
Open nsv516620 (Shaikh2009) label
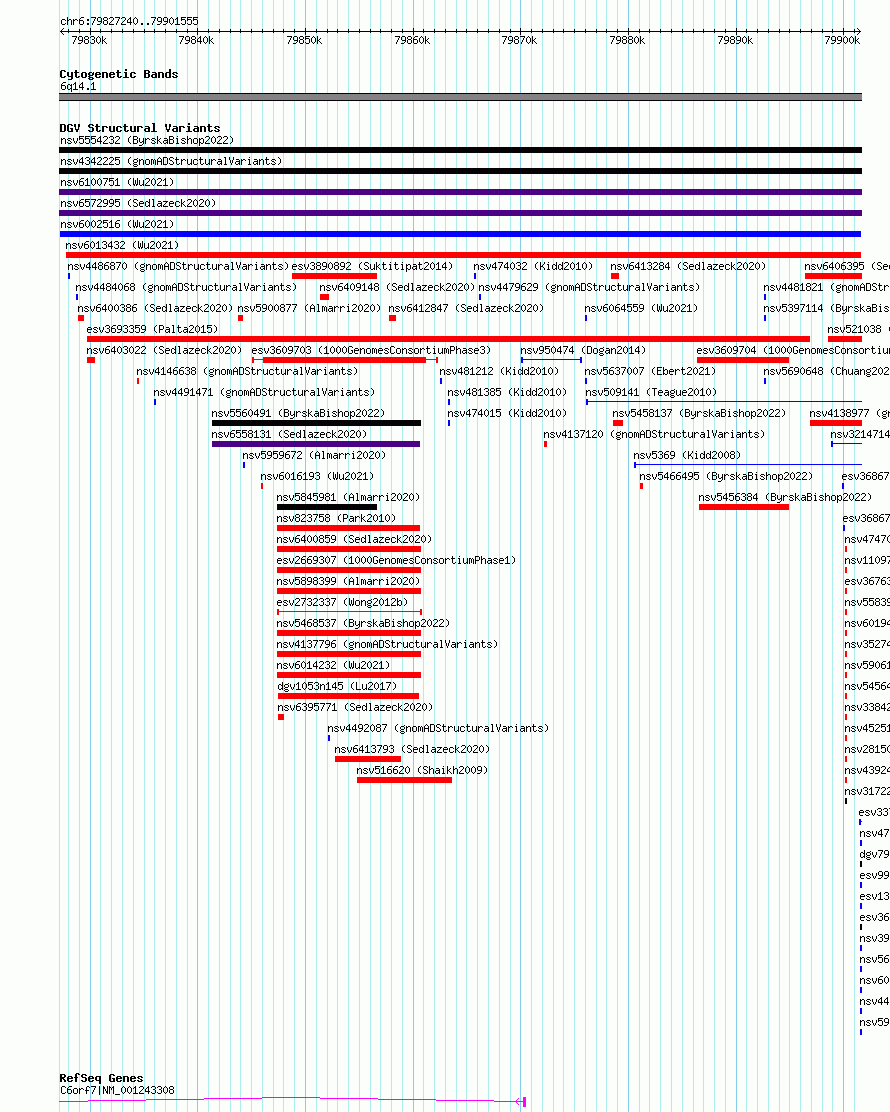pos(422,770)
